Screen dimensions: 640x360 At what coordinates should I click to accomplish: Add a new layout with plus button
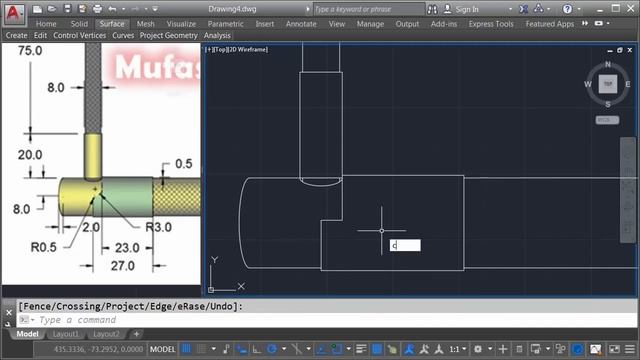(x=136, y=334)
